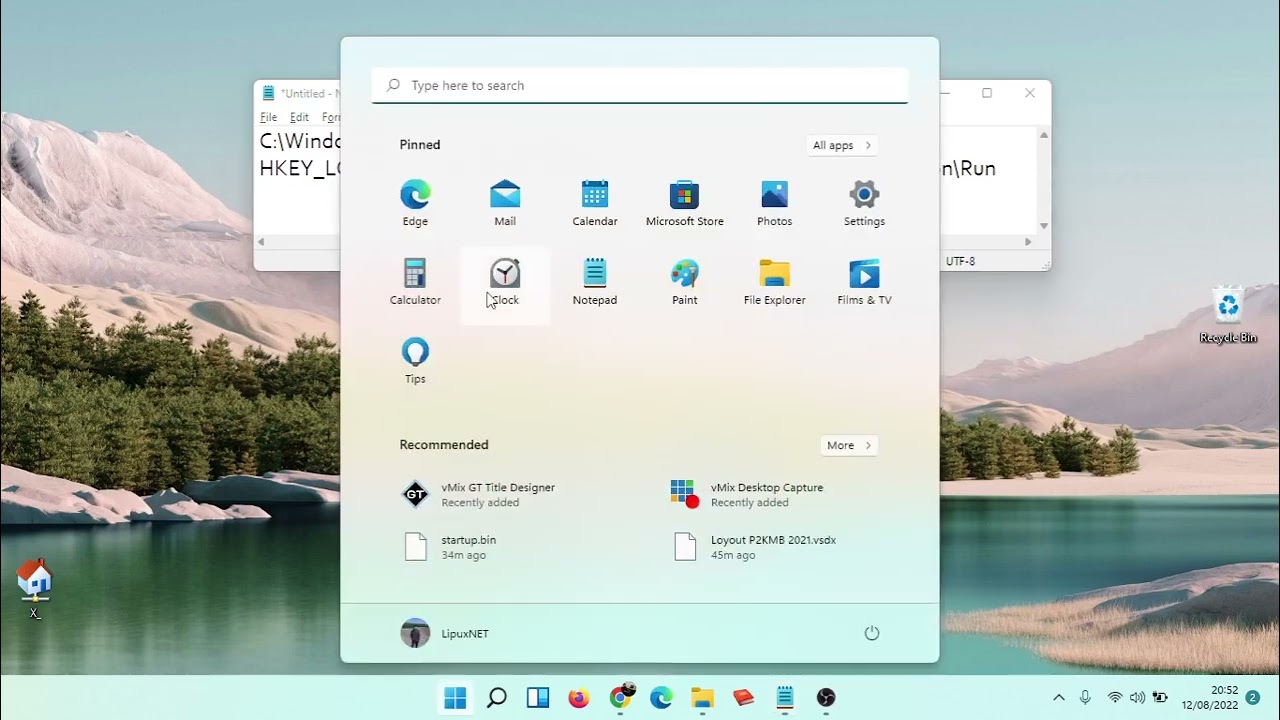The width and height of the screenshot is (1280, 720).
Task: Launch Firefox from the taskbar
Action: [x=579, y=698]
